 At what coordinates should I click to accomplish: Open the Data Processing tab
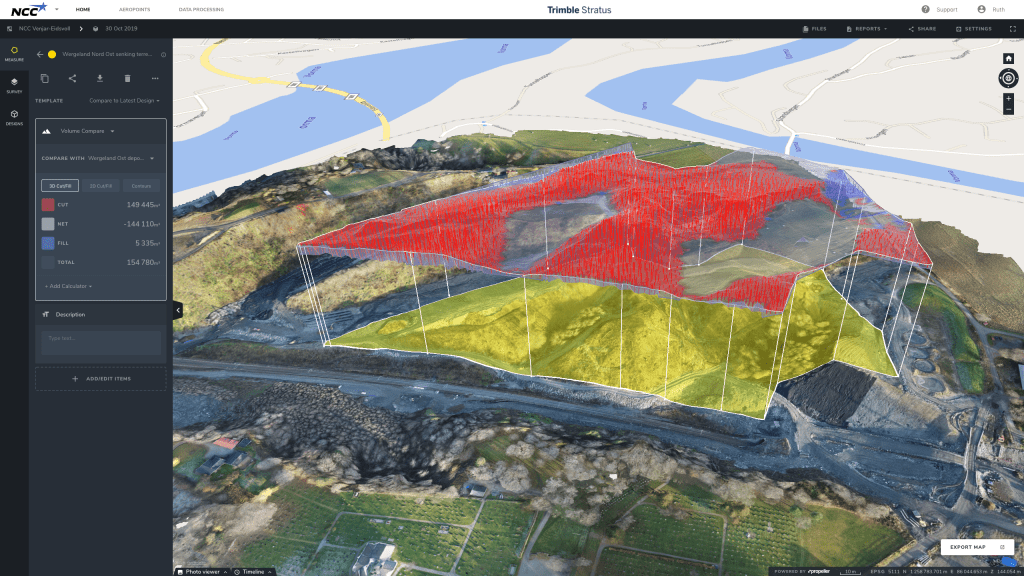tap(201, 9)
